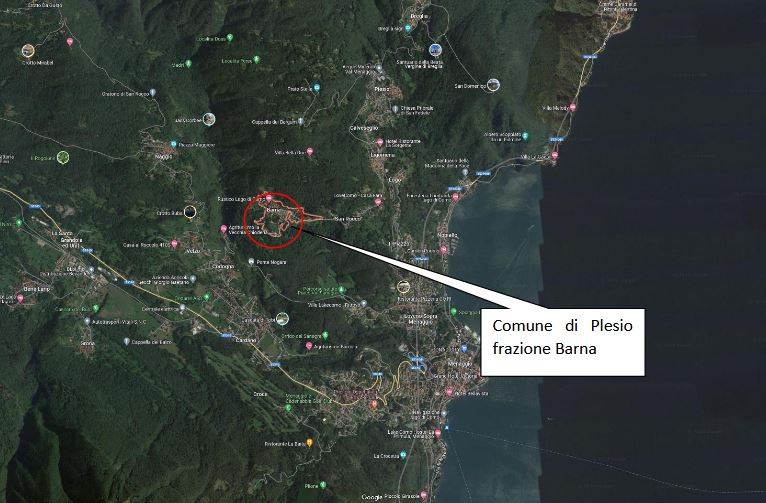Screen dimensions: 766x503
Task: Click the Santuario Vergine di Breglia photo marker
Action: point(435,50)
